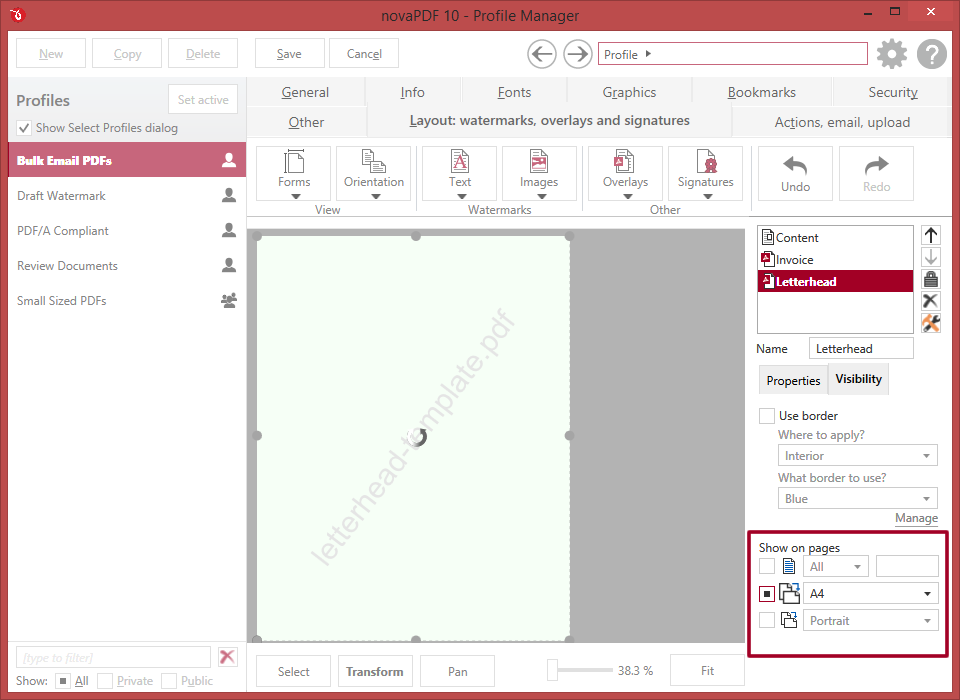Open help question mark icon
Image resolution: width=960 pixels, height=700 pixels.
932,55
